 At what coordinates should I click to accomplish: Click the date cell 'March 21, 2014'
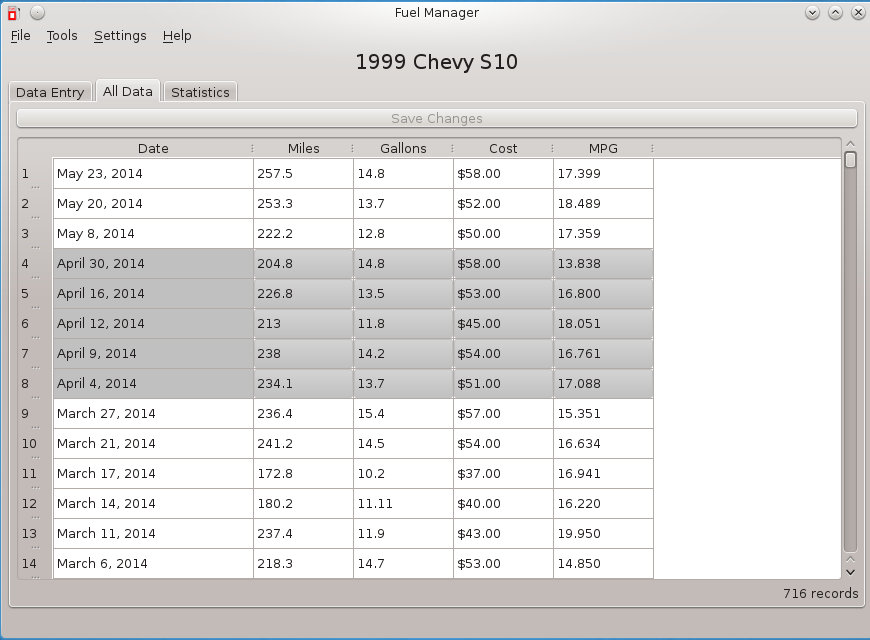(153, 444)
